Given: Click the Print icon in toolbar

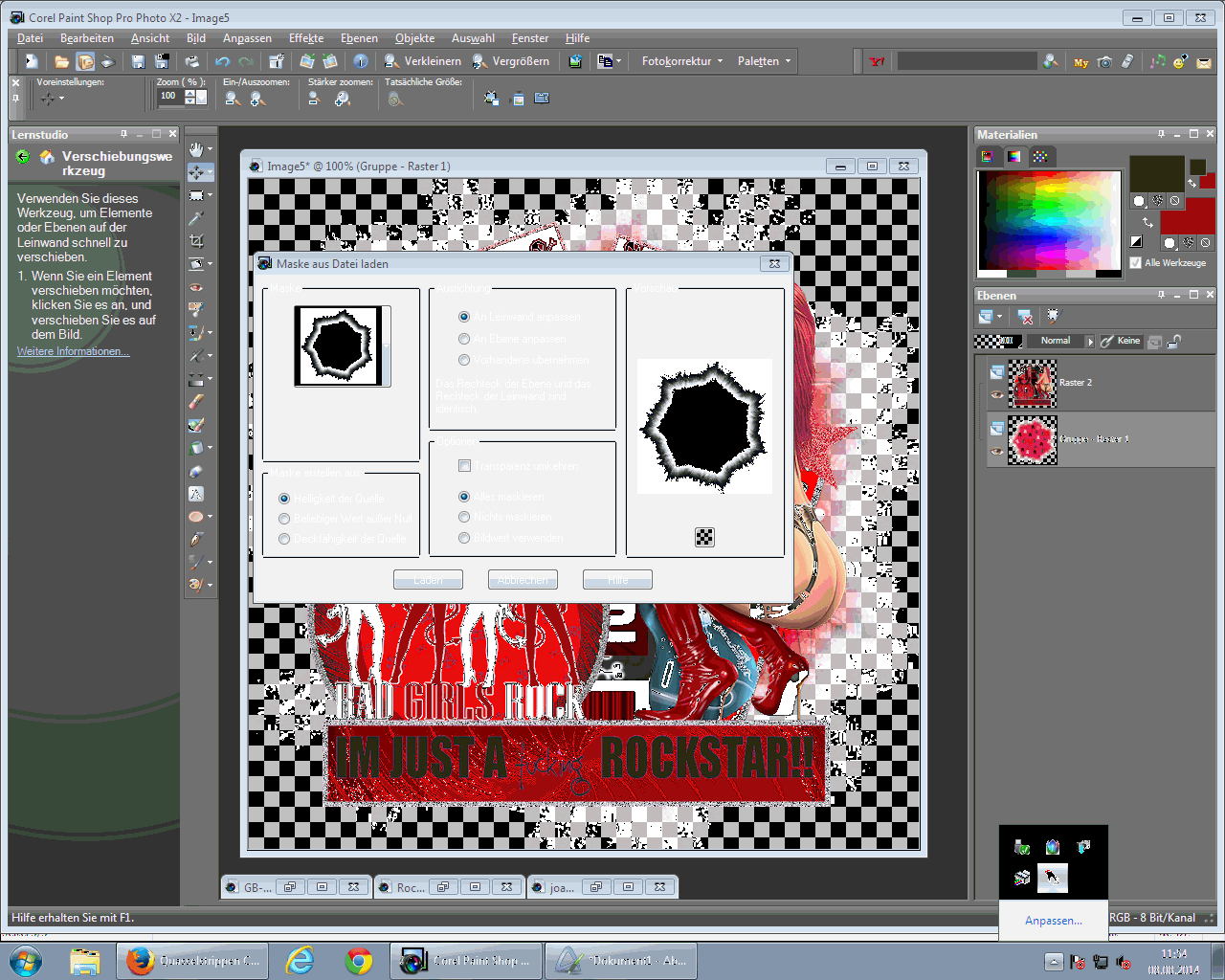Looking at the screenshot, I should 192,61.
